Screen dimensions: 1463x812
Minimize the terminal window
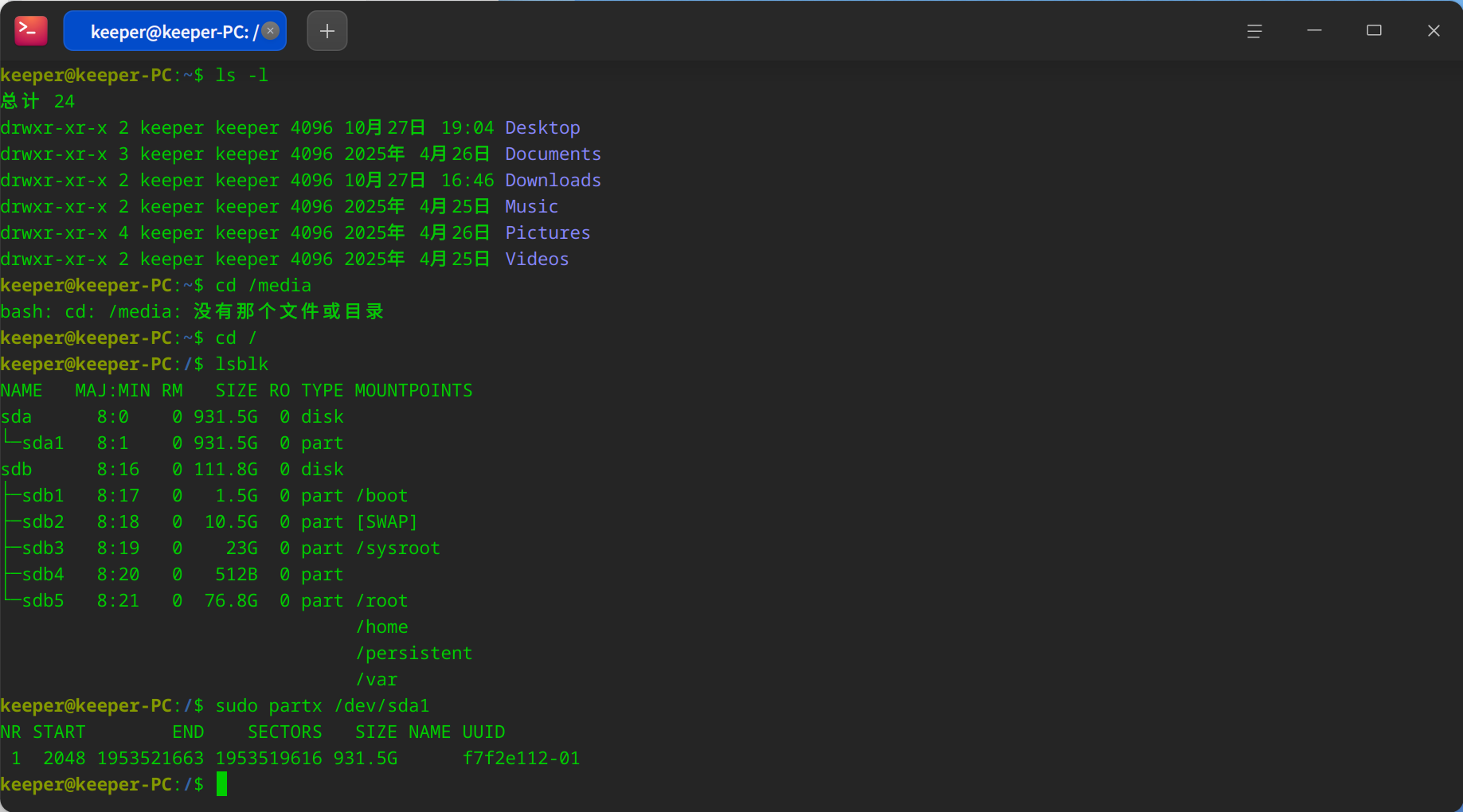pyautogui.click(x=1314, y=30)
